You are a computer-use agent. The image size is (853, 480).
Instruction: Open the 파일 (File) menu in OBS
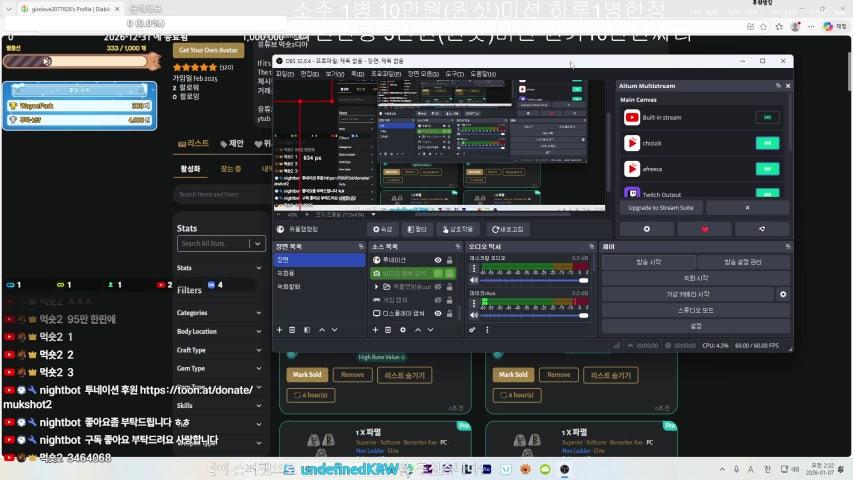pos(284,74)
